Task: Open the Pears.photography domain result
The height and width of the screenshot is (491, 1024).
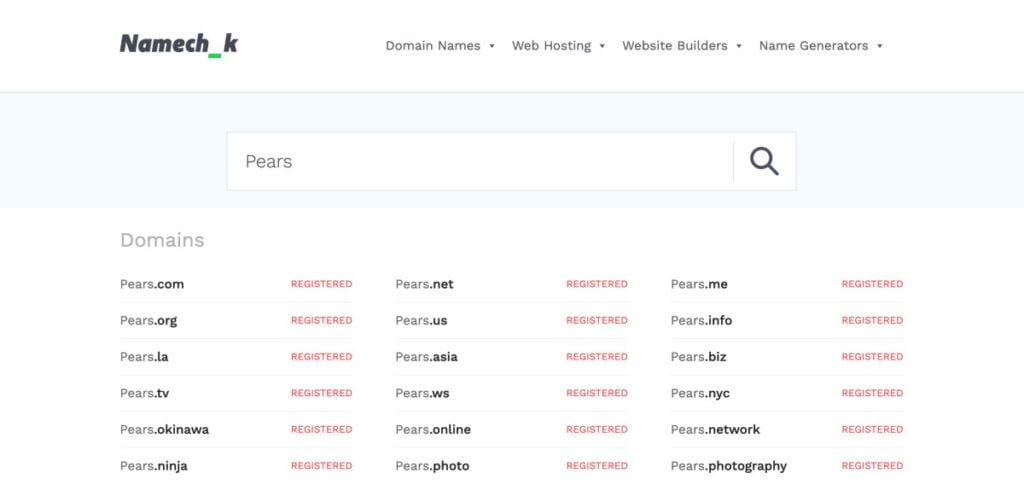Action: click(728, 466)
